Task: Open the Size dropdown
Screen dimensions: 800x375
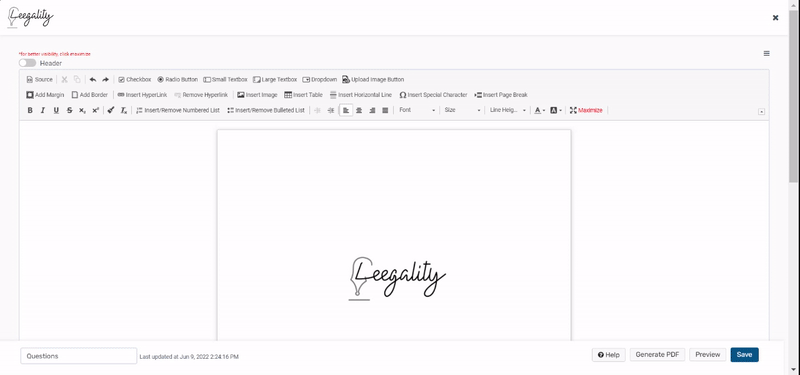Action: point(462,110)
